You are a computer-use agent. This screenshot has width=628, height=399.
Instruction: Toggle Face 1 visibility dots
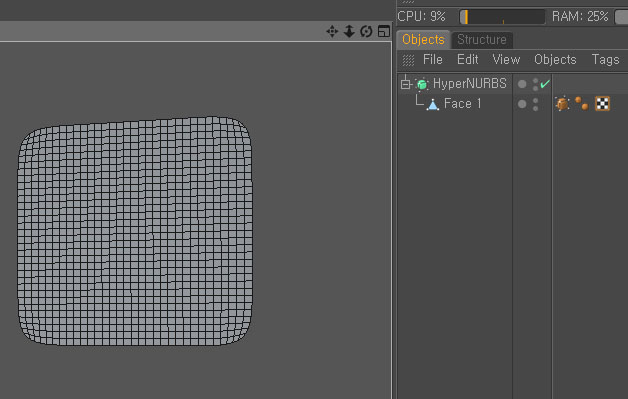535,104
